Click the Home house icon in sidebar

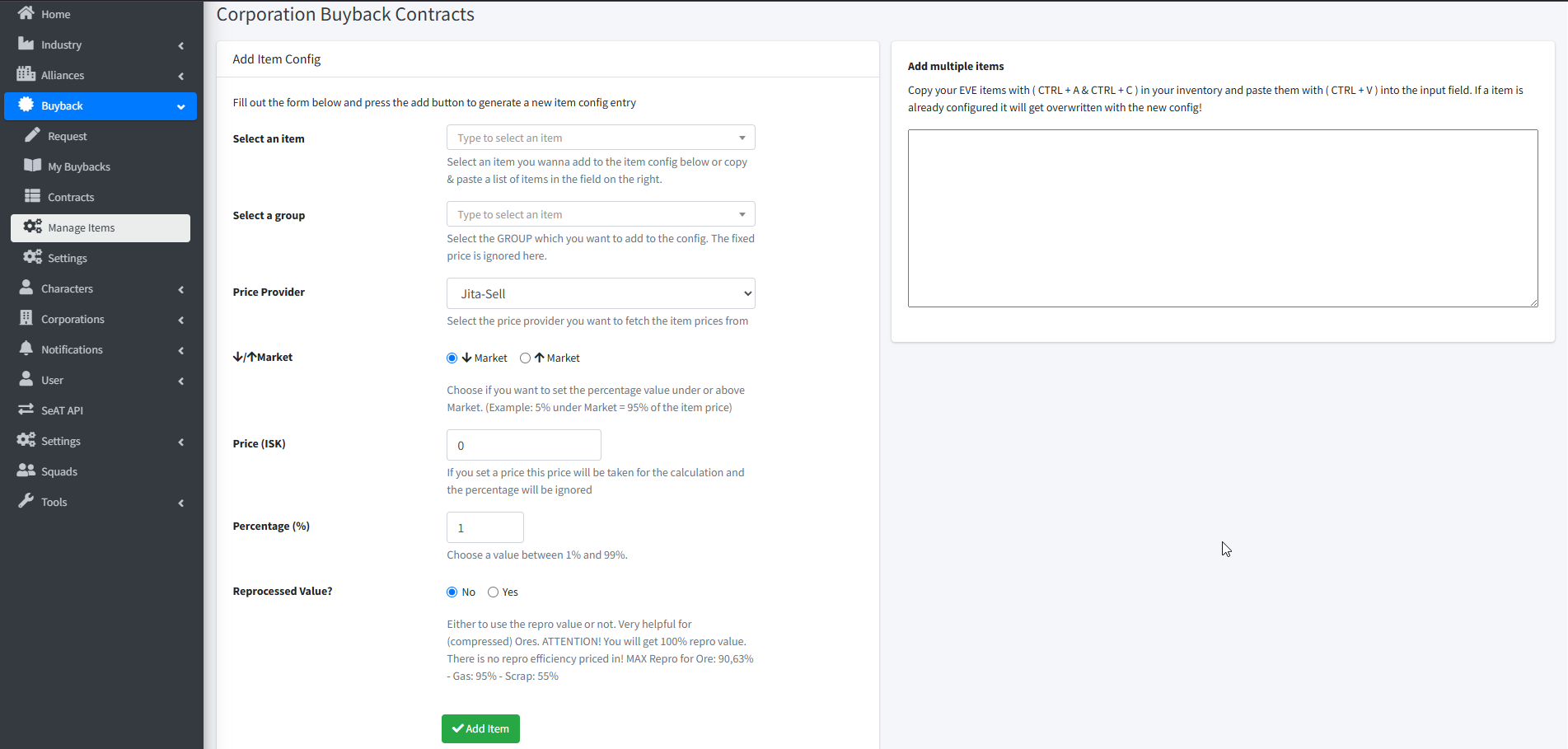tap(26, 13)
